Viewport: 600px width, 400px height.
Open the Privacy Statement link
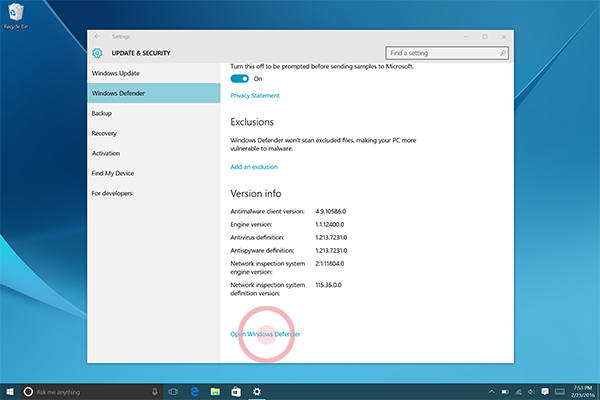(x=255, y=95)
